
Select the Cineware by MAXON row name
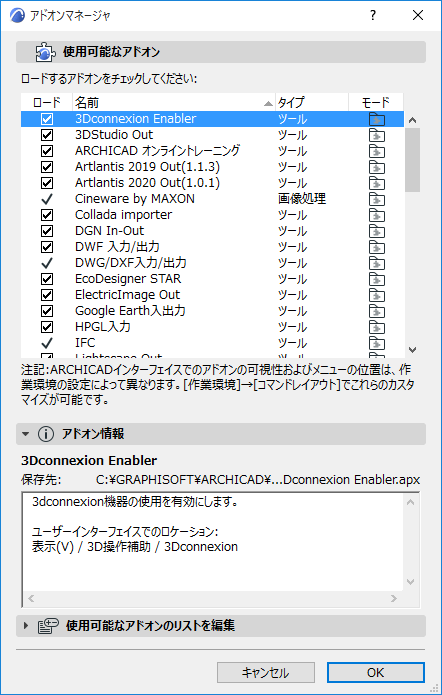pos(135,199)
